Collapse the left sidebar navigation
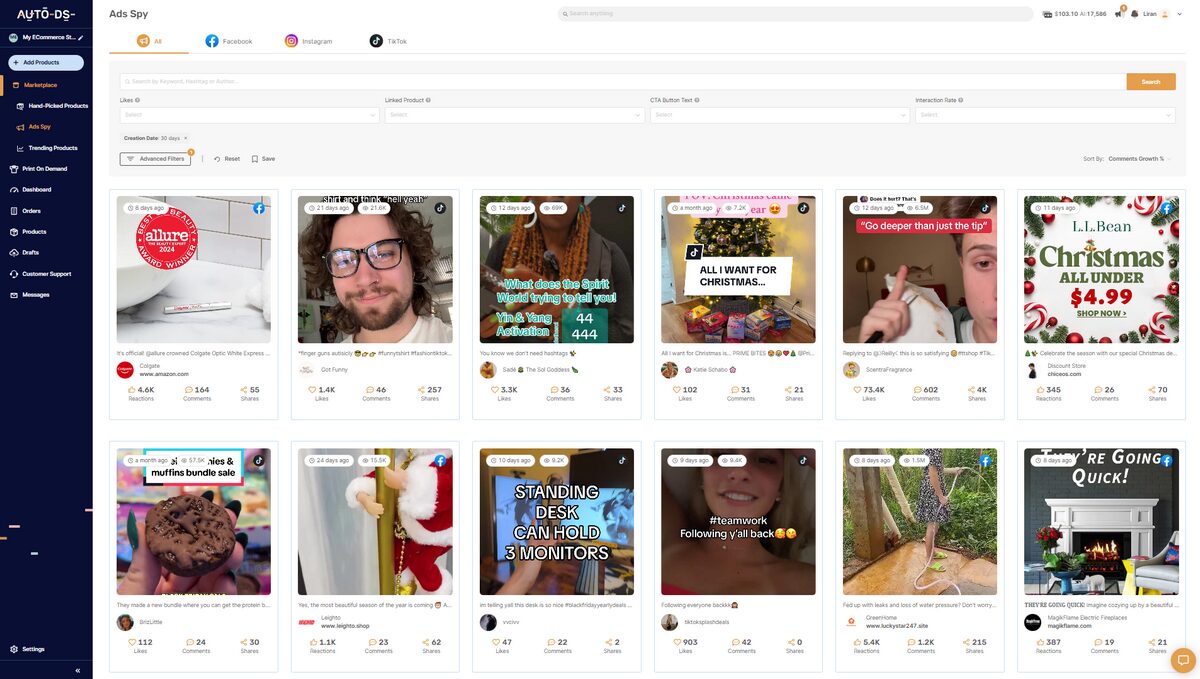Viewport: 1200px width, 679px height. pos(77,671)
